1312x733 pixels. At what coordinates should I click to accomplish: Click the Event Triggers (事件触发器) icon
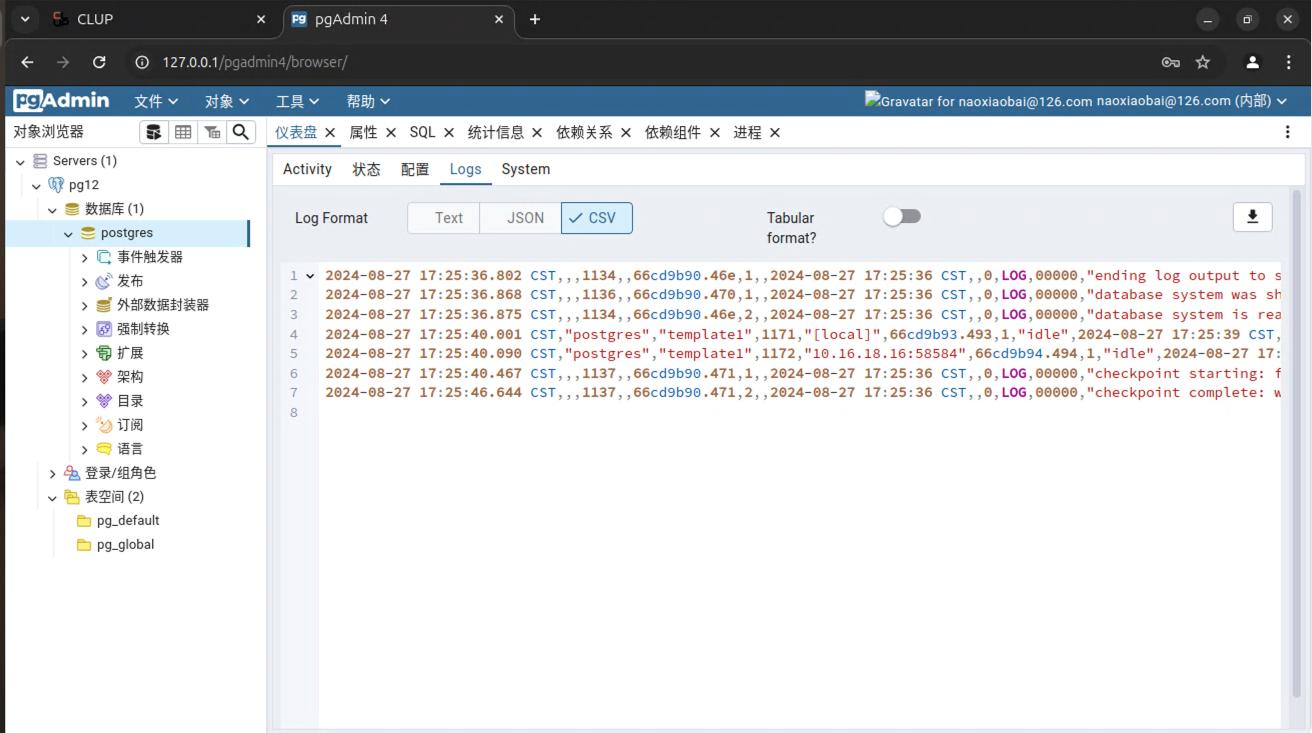104,257
